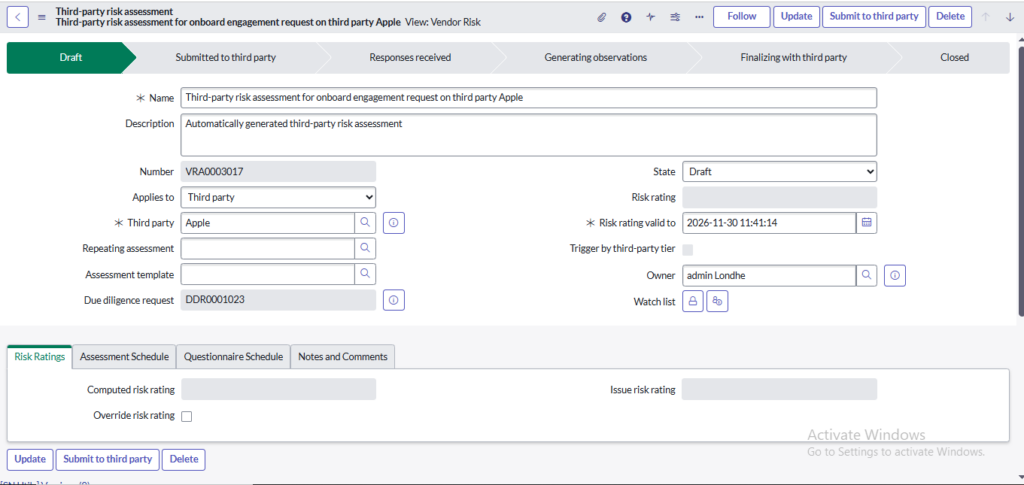1024x485 pixels.
Task: Click the personalize form settings icon
Action: [x=675, y=17]
